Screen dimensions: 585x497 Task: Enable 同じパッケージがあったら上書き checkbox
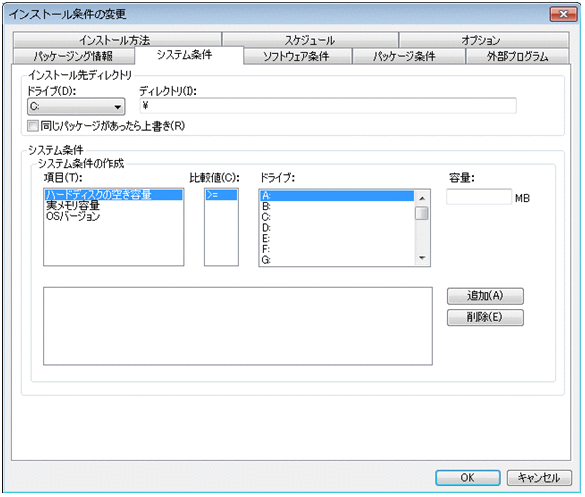click(33, 126)
